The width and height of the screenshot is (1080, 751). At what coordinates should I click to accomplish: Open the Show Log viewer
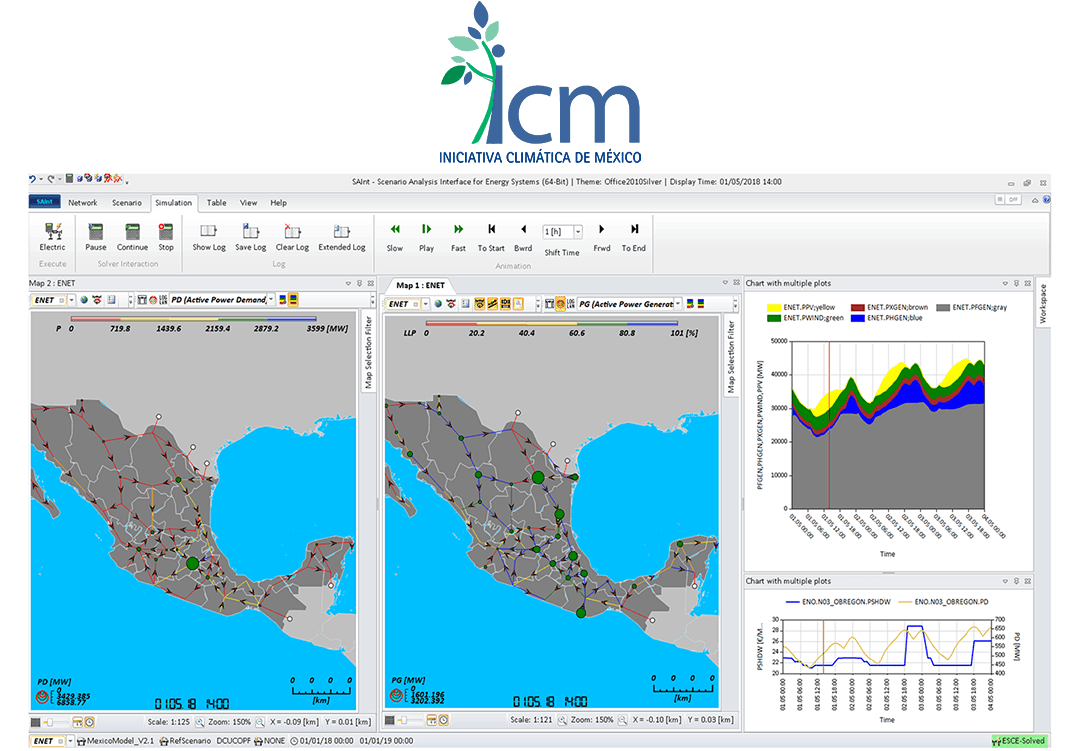209,234
